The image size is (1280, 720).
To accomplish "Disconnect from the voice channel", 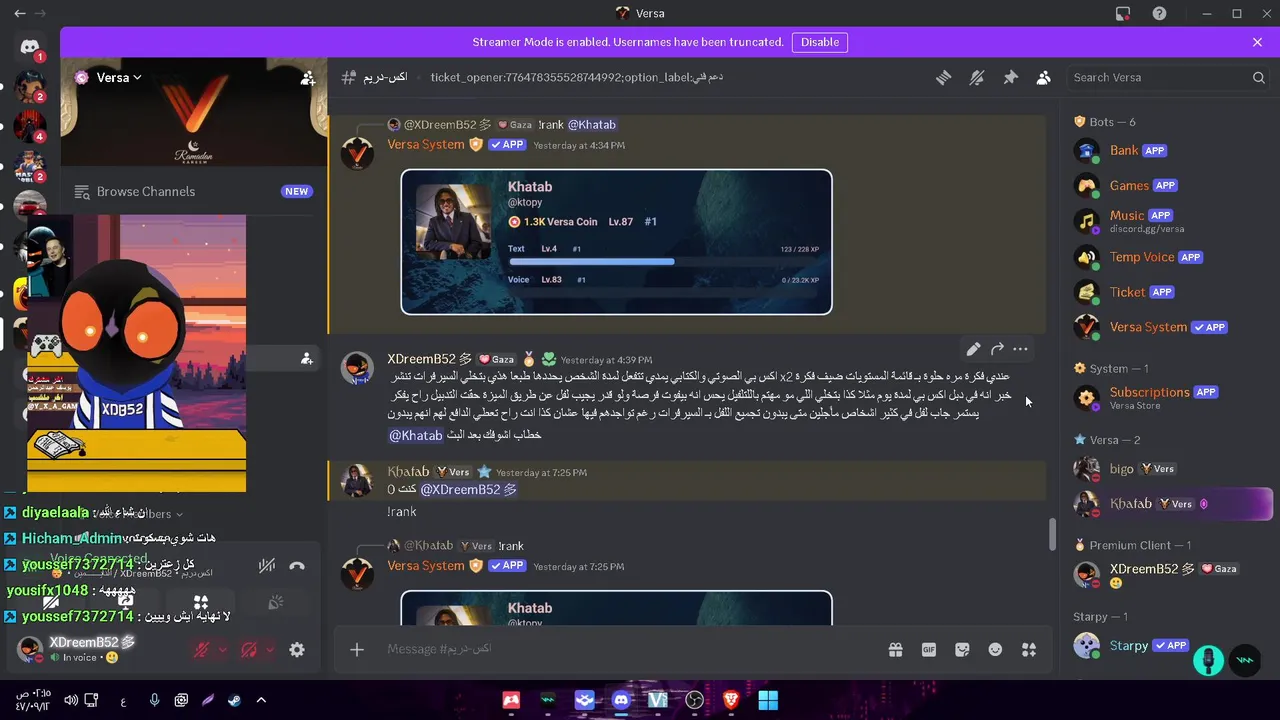I will pos(297,565).
